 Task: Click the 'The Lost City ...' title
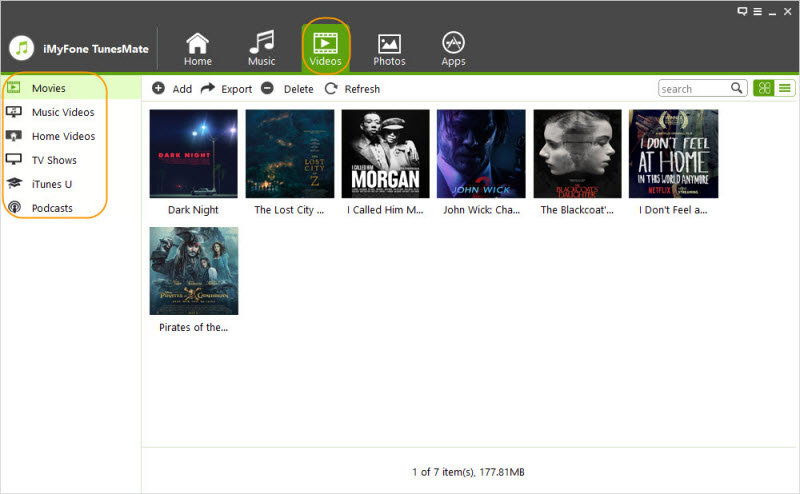289,210
